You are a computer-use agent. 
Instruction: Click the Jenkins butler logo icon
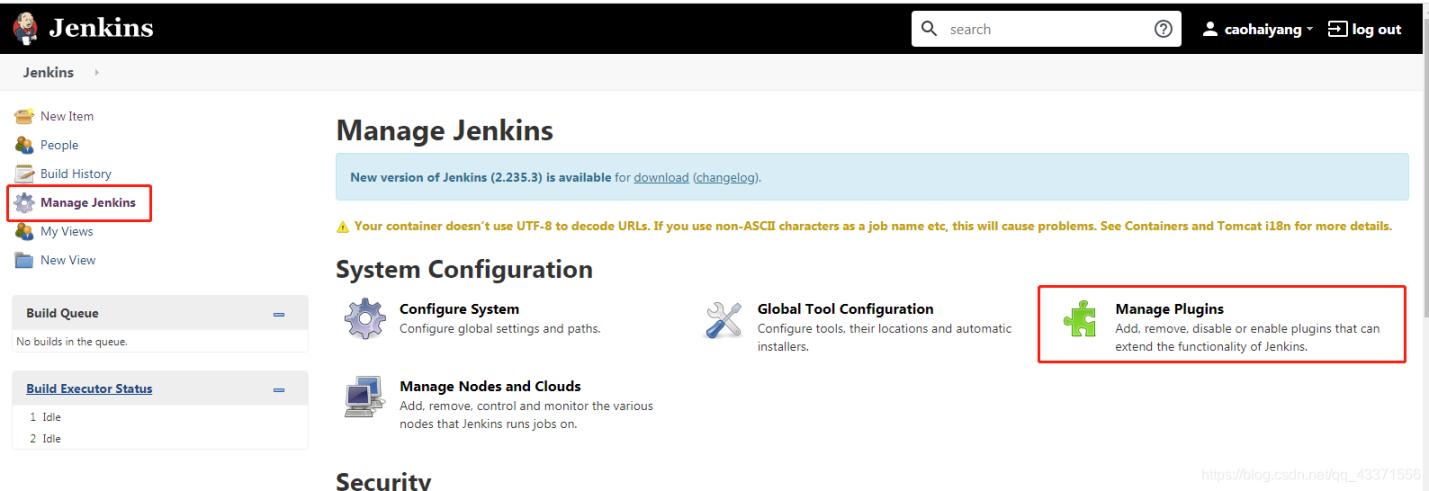tap(21, 27)
